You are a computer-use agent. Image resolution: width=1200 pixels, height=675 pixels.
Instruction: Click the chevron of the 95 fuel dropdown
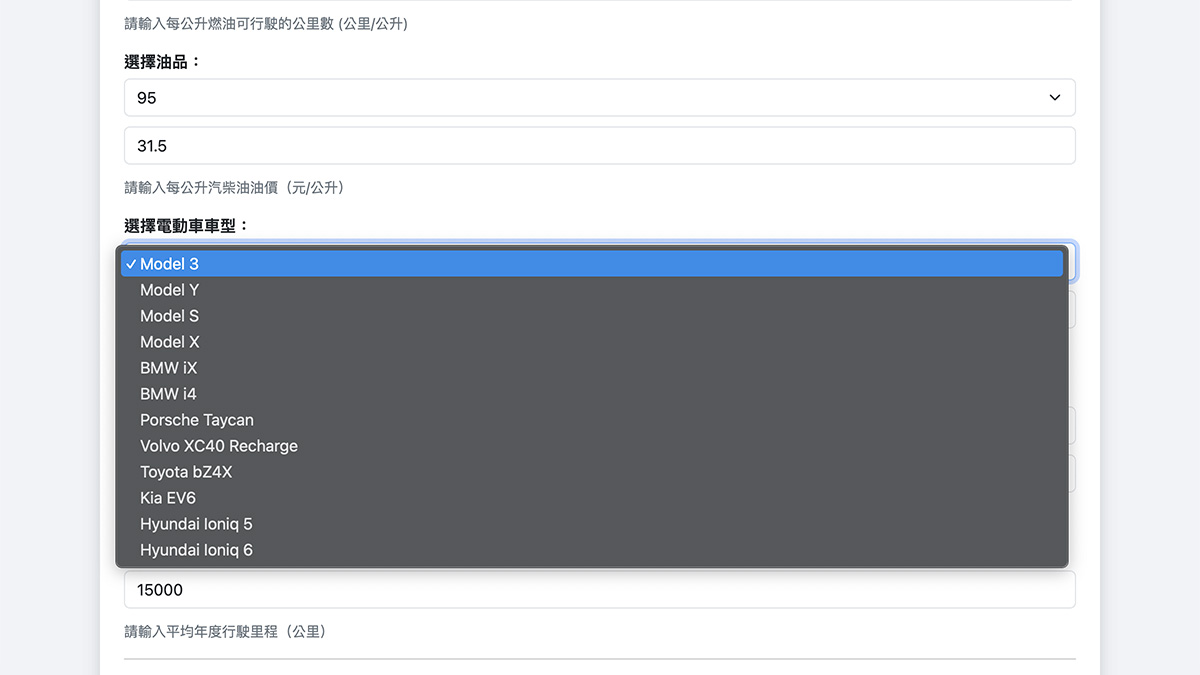[1055, 98]
